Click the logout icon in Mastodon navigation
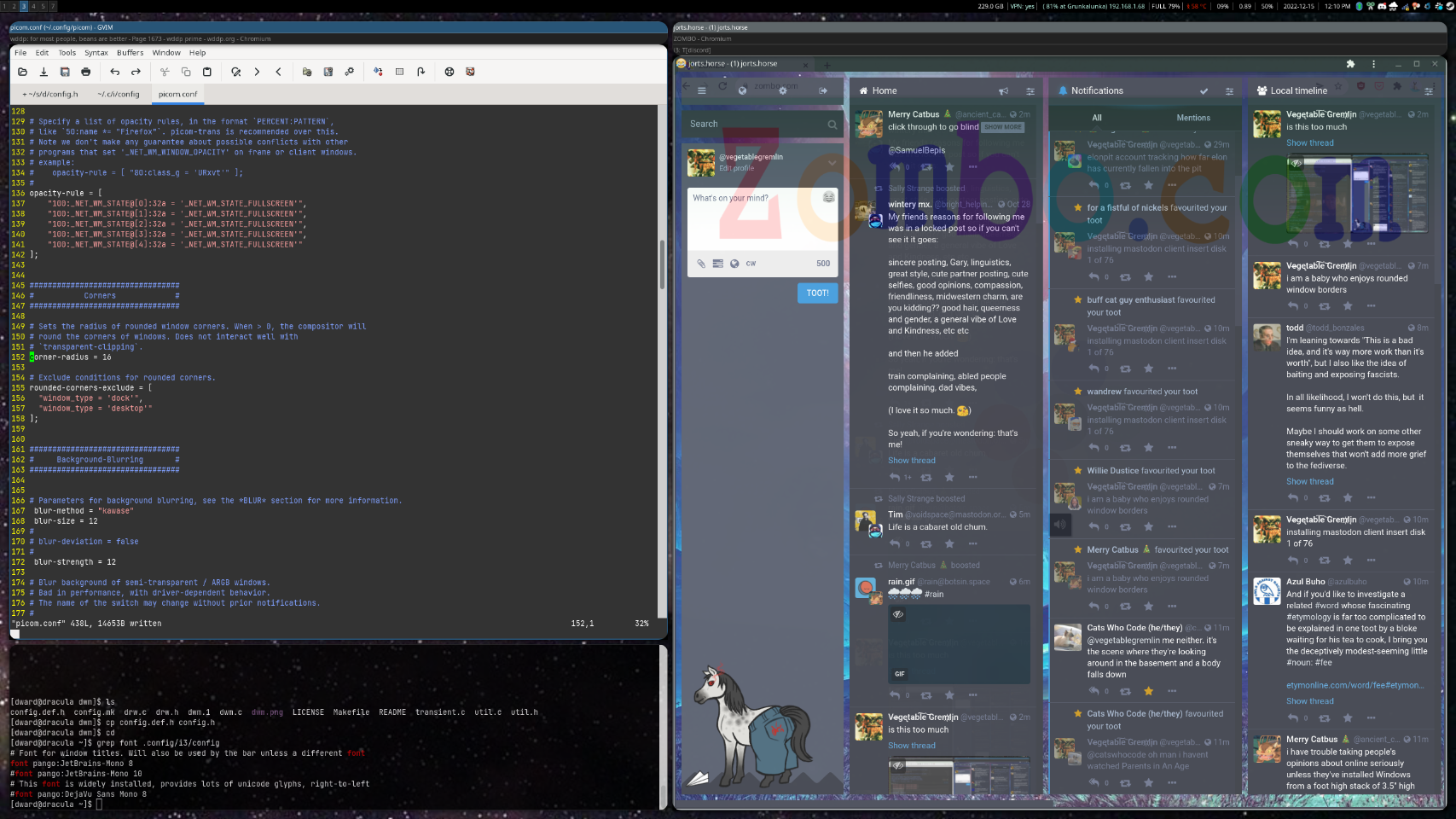Image resolution: width=1456 pixels, height=819 pixels. pos(823,90)
